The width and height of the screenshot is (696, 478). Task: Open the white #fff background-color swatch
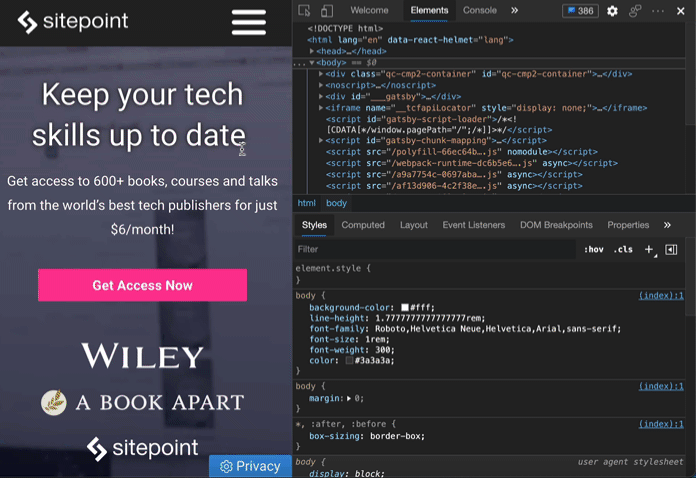405,307
